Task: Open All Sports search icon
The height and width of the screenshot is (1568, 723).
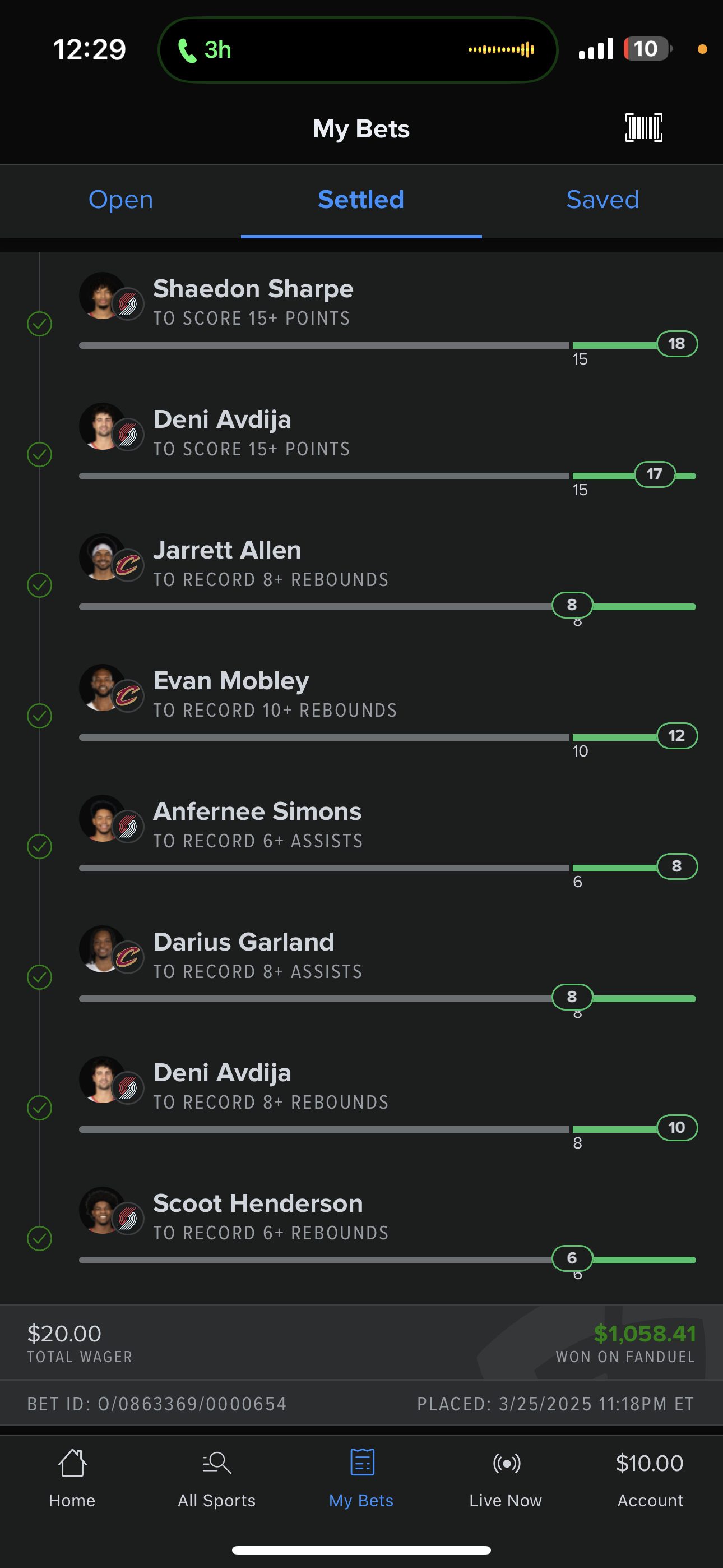Action: coord(217,1463)
